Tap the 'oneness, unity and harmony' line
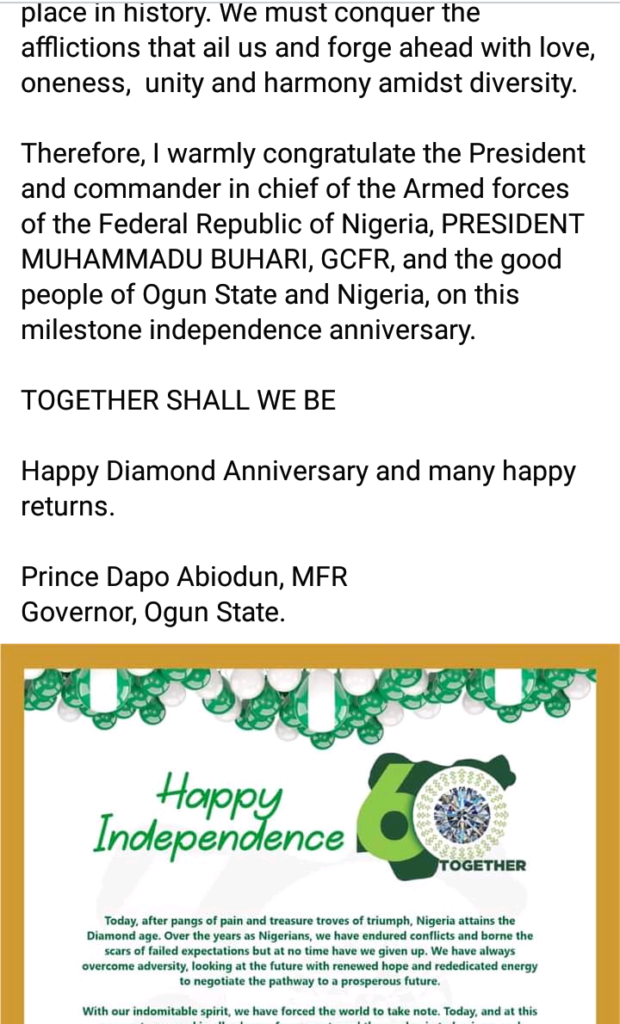Viewport: 620px width, 1024px height. (299, 85)
